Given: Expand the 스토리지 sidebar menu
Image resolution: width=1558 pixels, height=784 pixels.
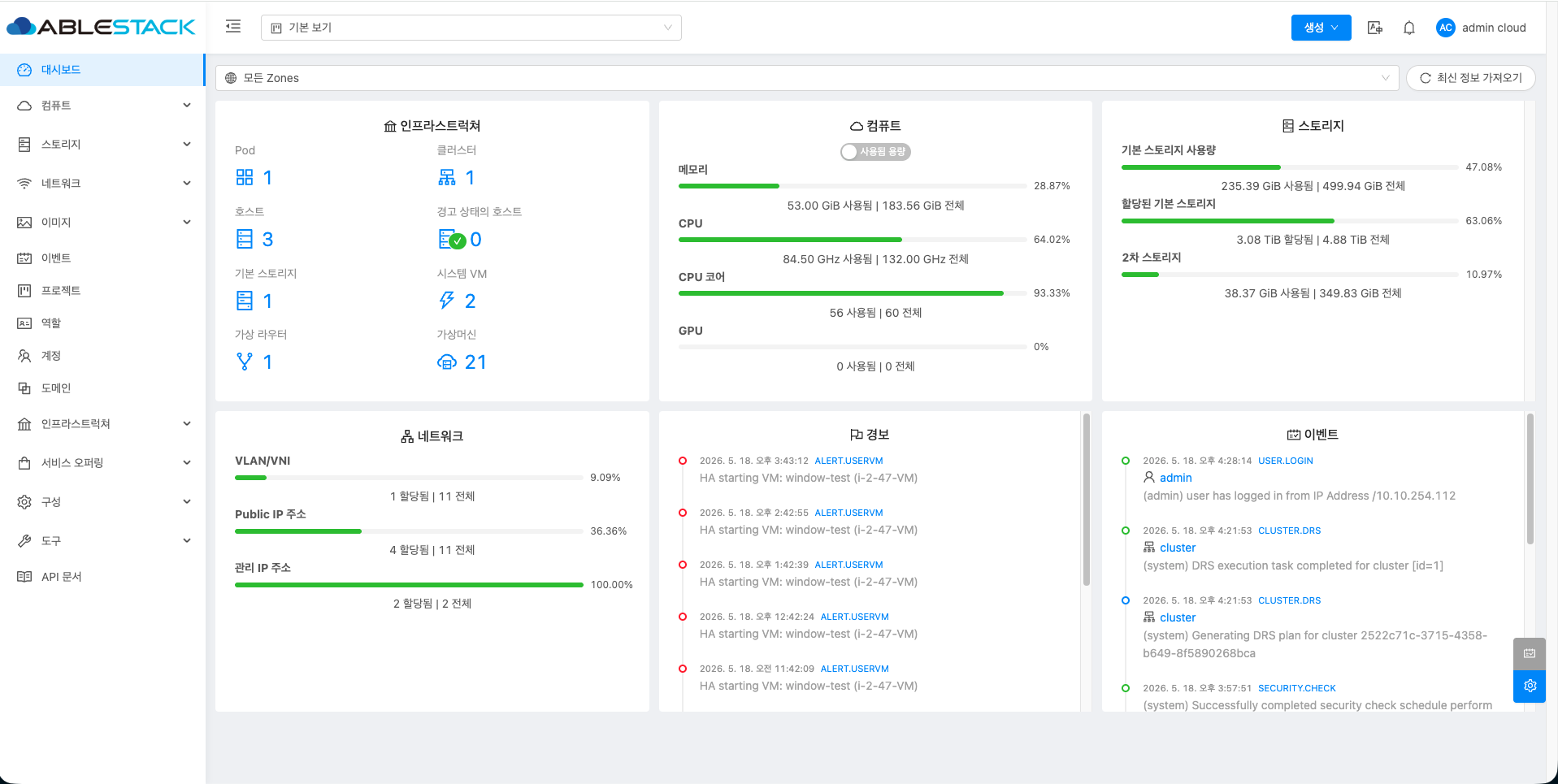Looking at the screenshot, I should pos(102,145).
